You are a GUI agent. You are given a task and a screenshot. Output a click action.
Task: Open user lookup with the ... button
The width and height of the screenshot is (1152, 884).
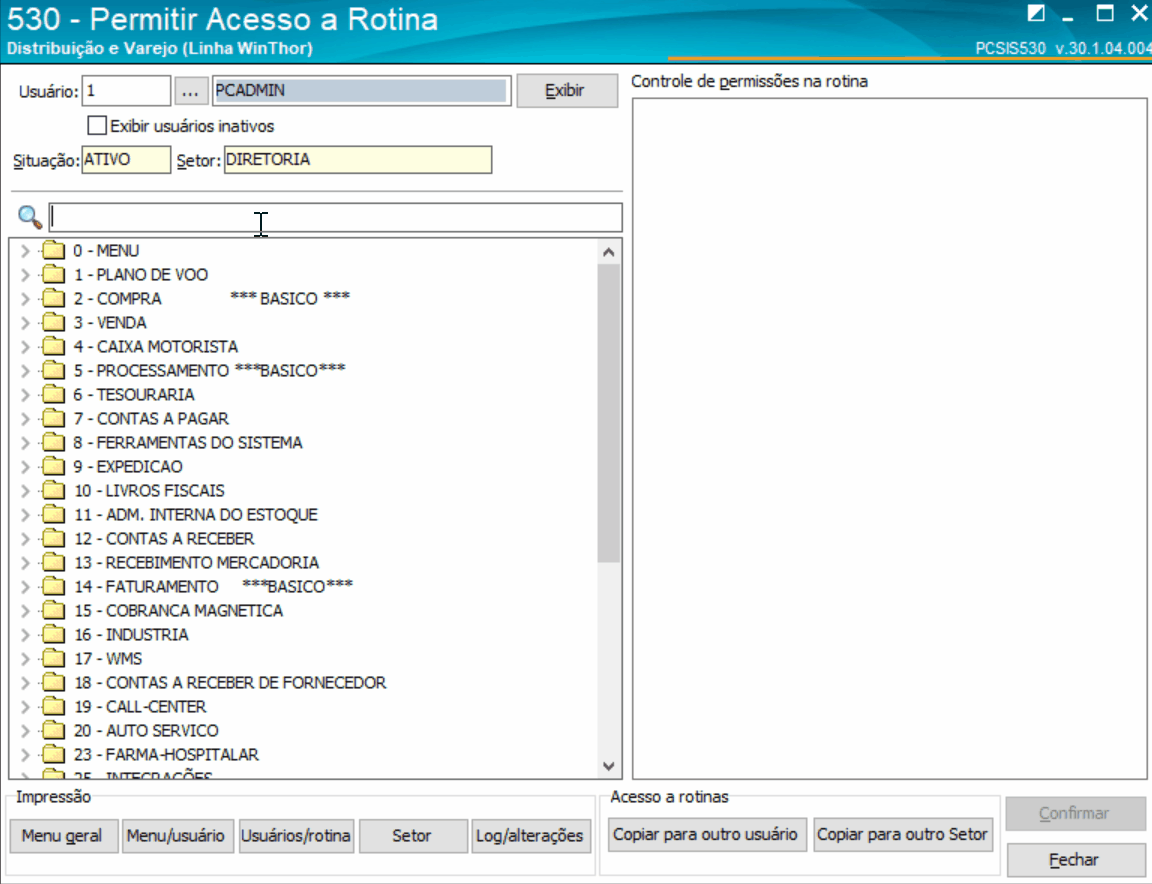coord(190,91)
